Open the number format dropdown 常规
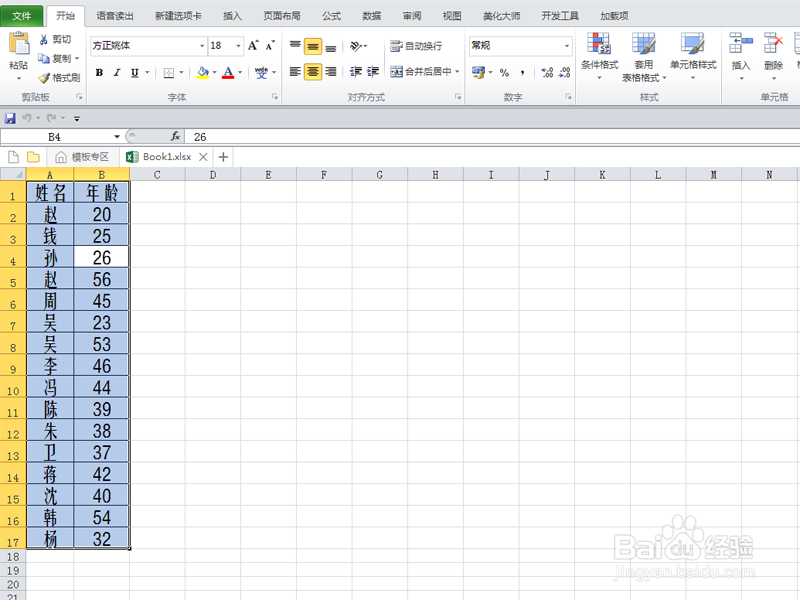Viewport: 800px width, 600px height. coord(567,46)
